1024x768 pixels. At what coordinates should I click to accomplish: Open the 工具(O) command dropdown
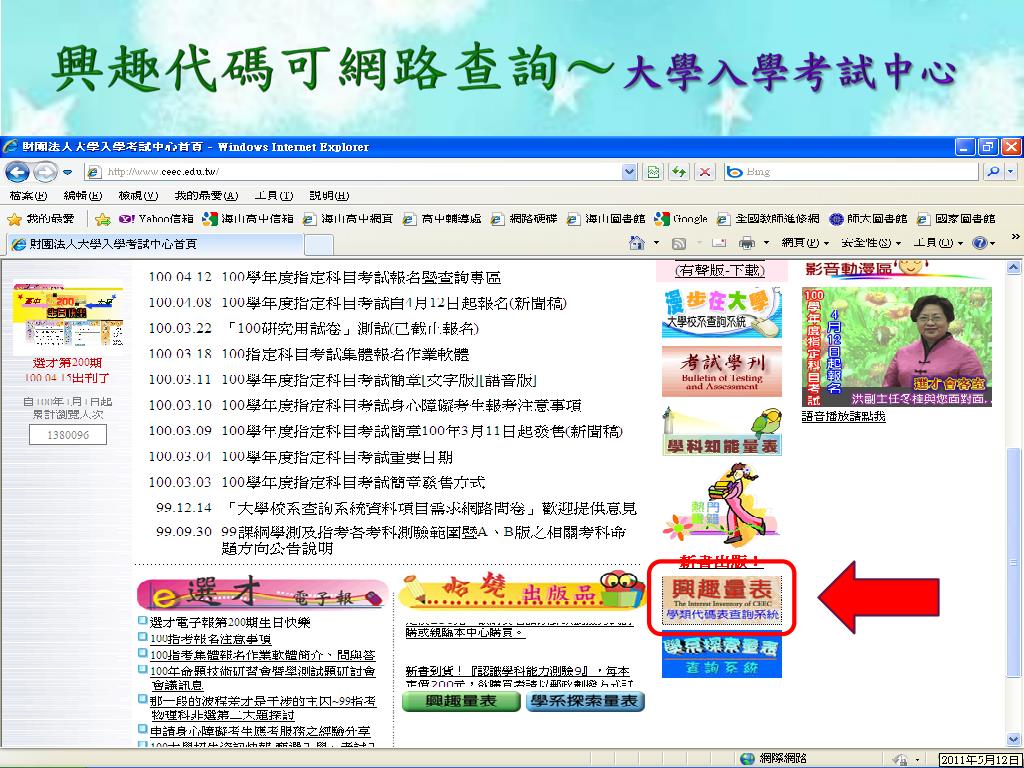pyautogui.click(x=937, y=243)
